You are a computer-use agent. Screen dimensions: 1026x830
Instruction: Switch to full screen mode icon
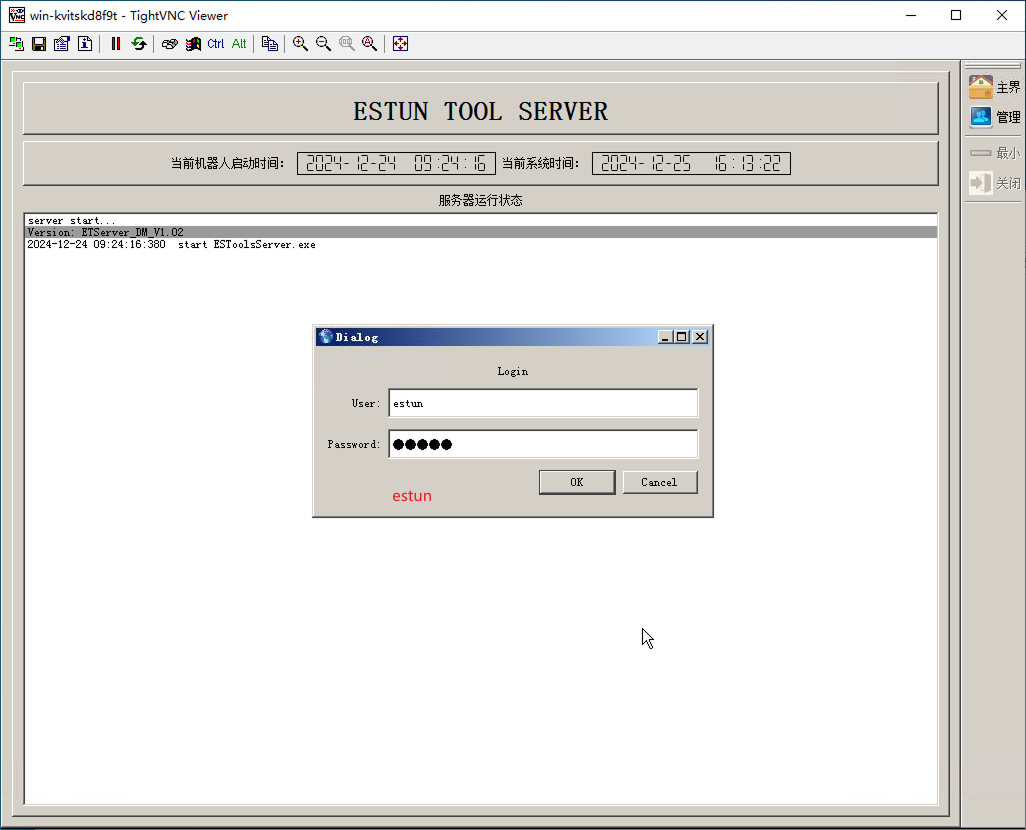400,44
